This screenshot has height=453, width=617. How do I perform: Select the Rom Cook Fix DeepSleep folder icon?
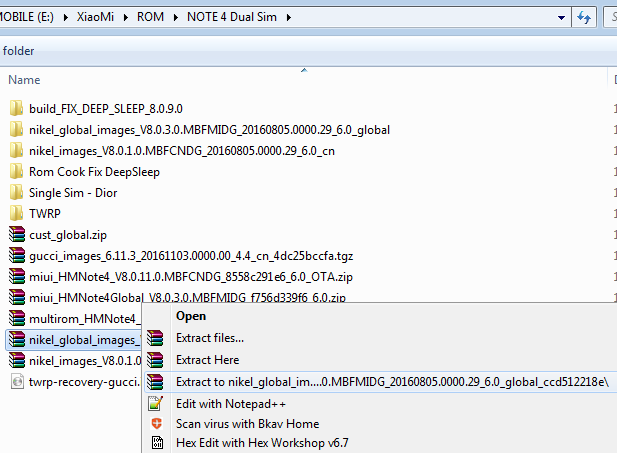[x=17, y=171]
